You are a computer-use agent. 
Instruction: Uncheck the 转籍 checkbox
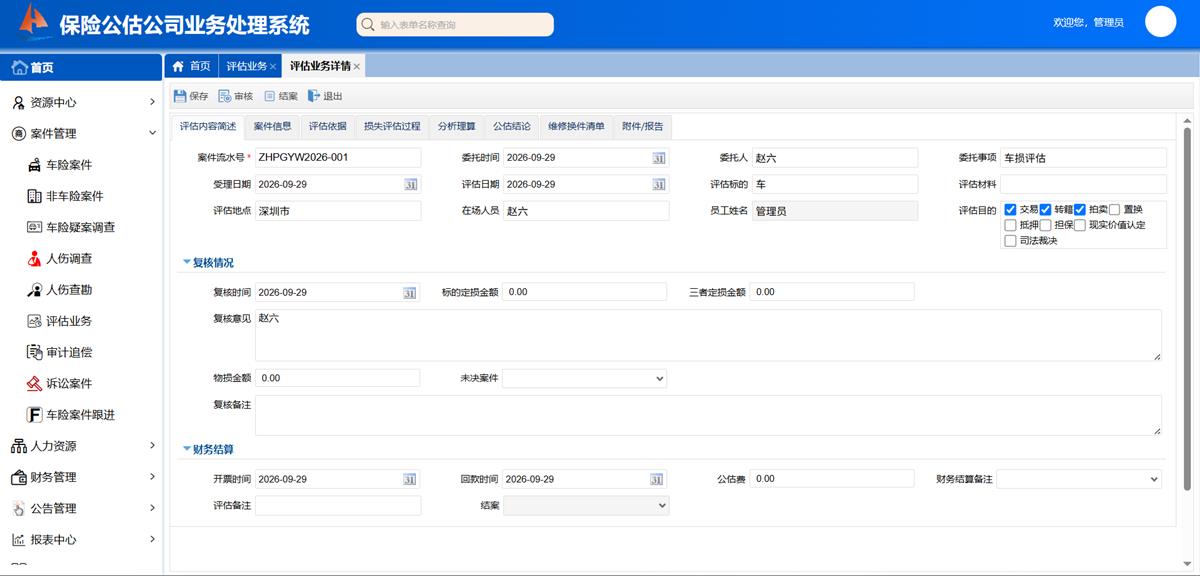pyautogui.click(x=1045, y=210)
